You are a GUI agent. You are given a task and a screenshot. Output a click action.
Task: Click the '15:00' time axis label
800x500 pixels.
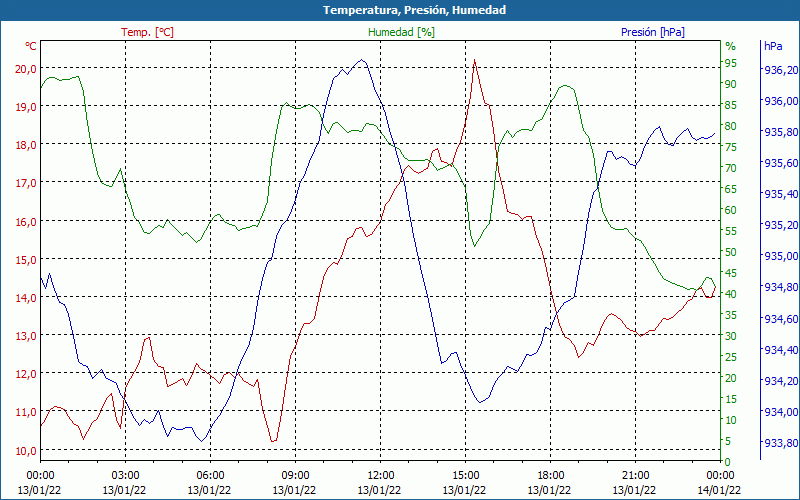pyautogui.click(x=465, y=475)
